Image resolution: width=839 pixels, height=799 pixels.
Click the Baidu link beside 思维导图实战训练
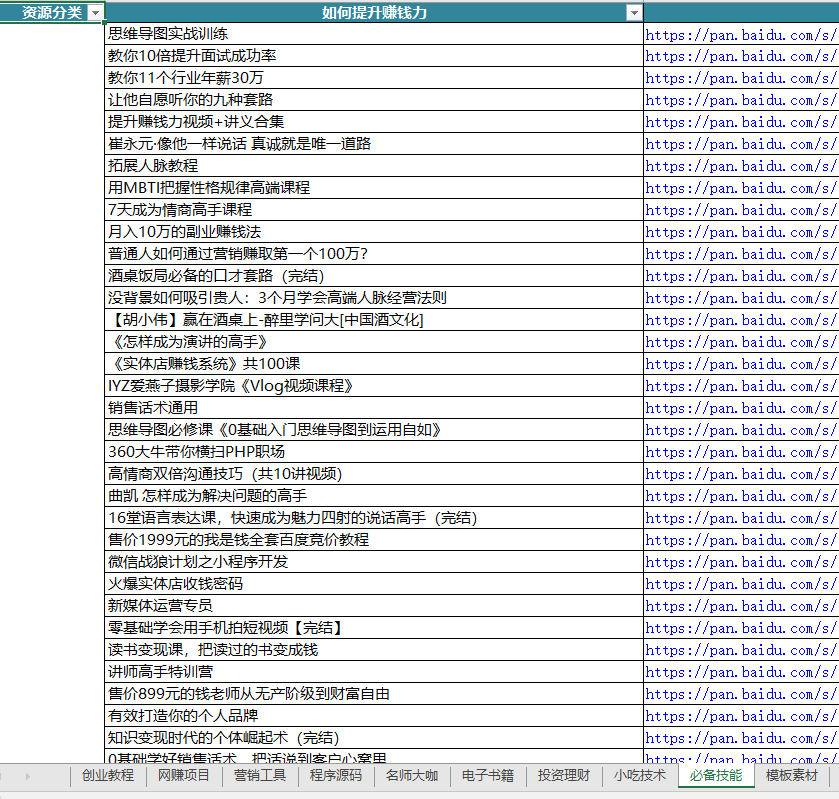740,34
